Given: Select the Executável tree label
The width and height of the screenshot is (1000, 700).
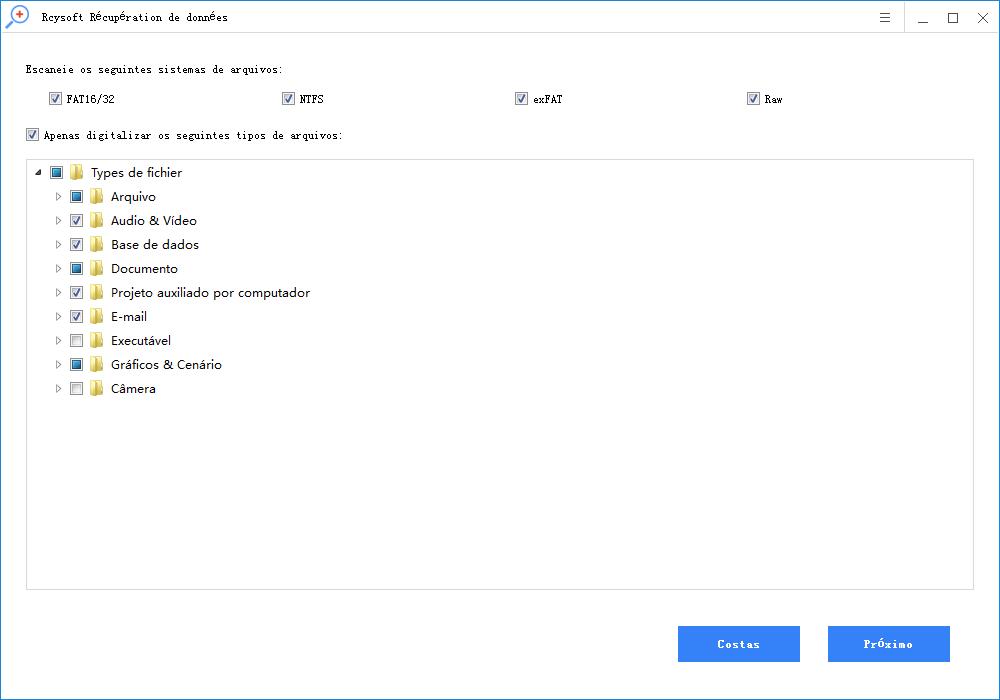Looking at the screenshot, I should [141, 341].
